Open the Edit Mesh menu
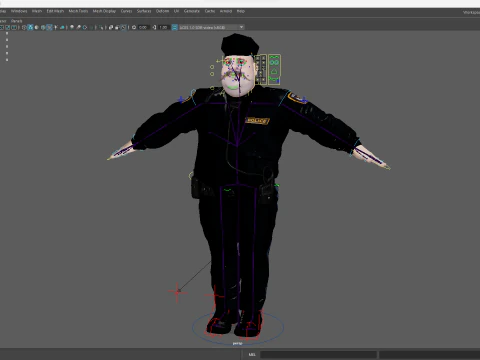The width and height of the screenshot is (480, 360). pyautogui.click(x=55, y=11)
